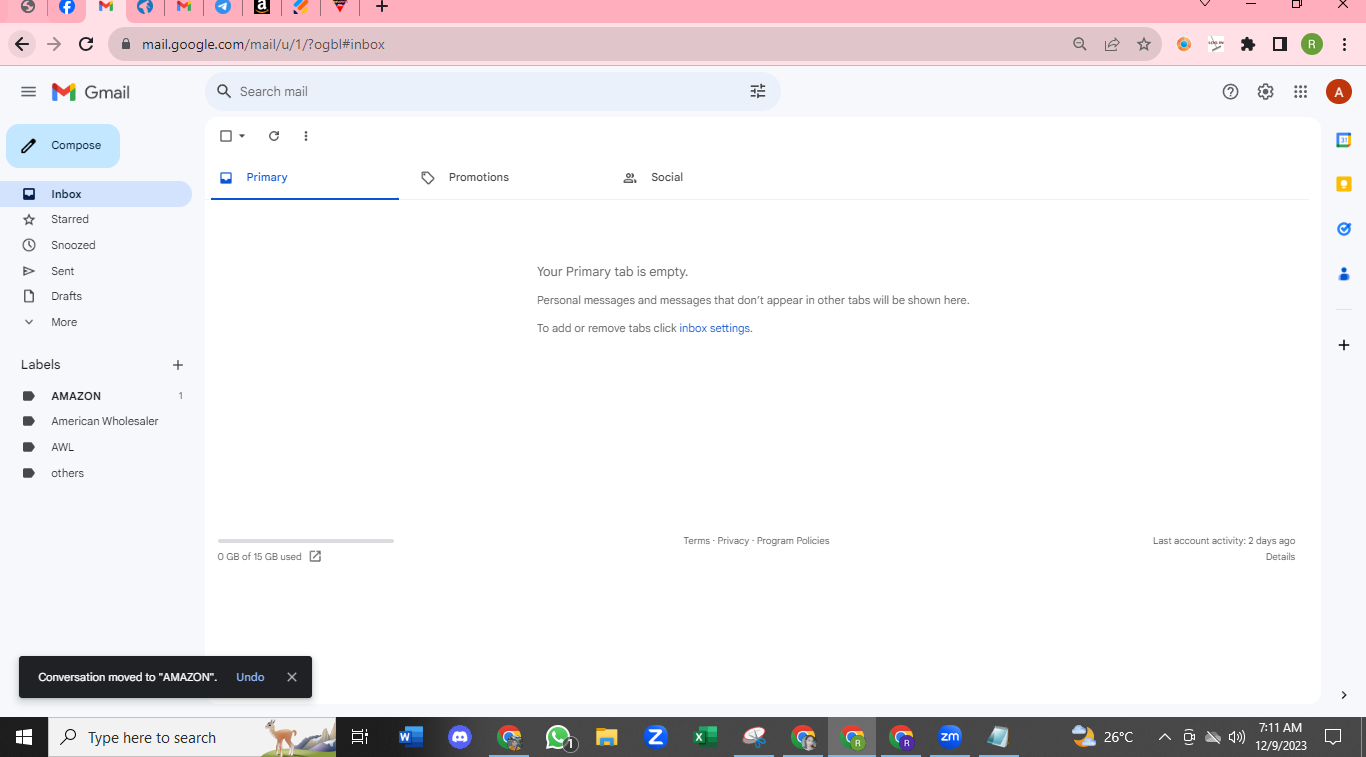Image resolution: width=1366 pixels, height=757 pixels.
Task: Create a new label with the plus icon
Action: coord(178,365)
